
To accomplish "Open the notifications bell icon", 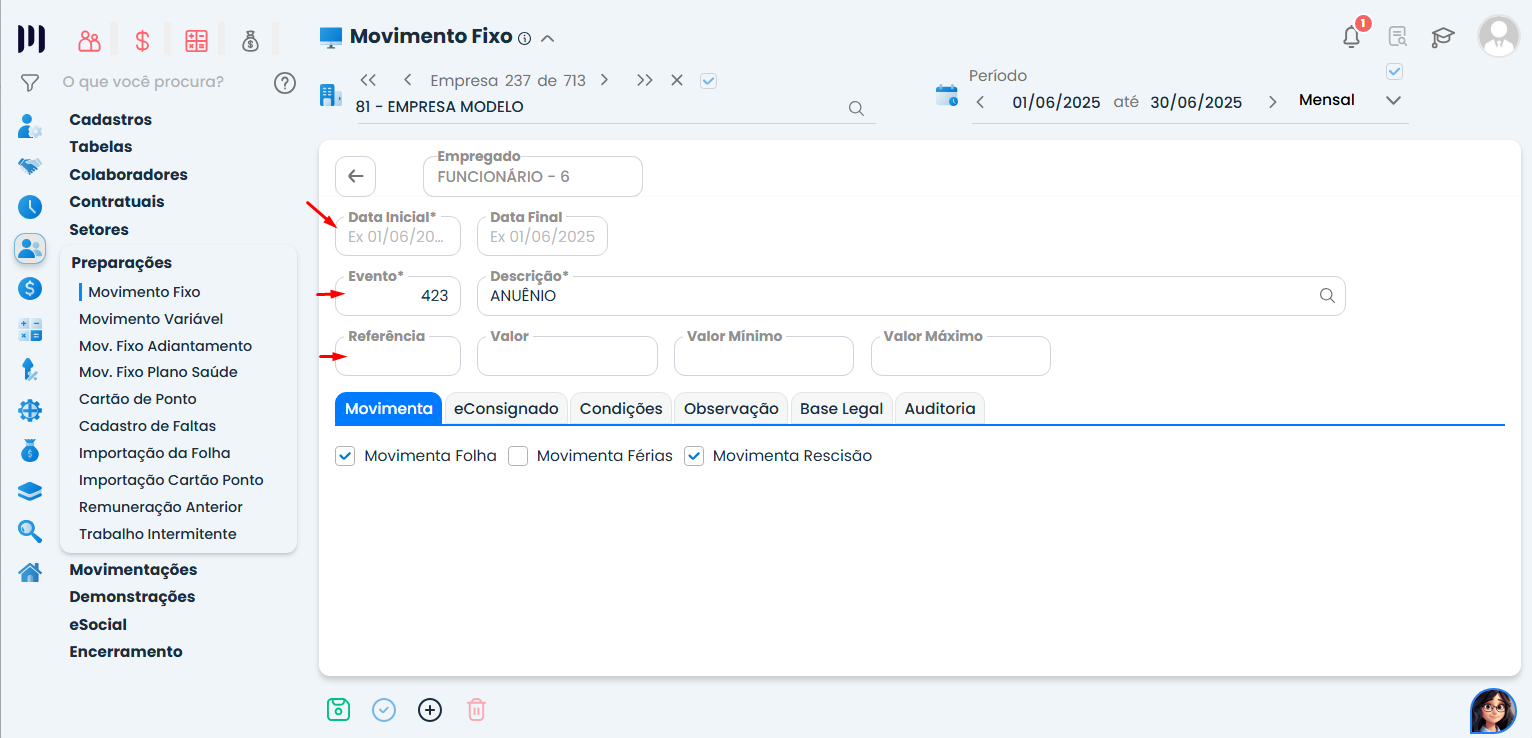I will coord(1351,38).
